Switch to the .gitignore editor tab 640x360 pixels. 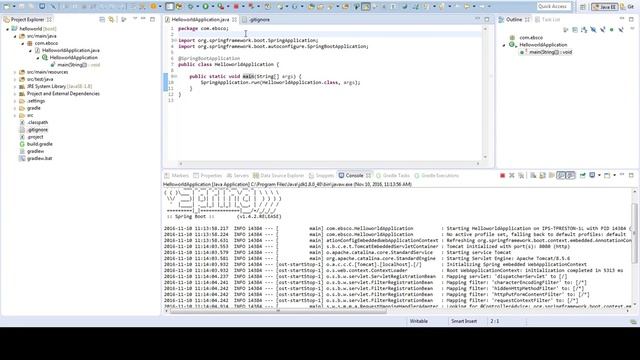point(259,20)
